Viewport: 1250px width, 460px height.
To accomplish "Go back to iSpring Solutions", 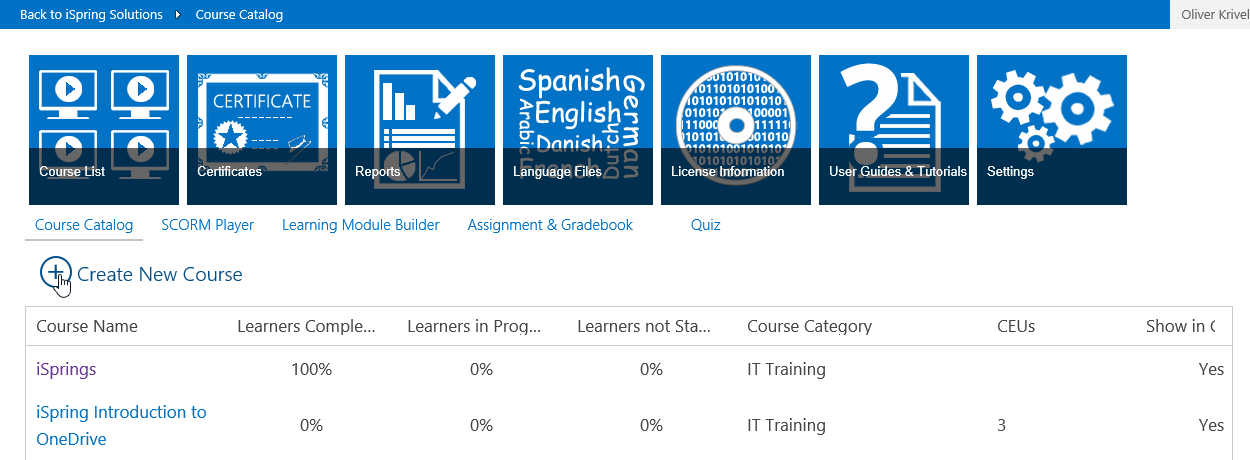I will coord(91,14).
